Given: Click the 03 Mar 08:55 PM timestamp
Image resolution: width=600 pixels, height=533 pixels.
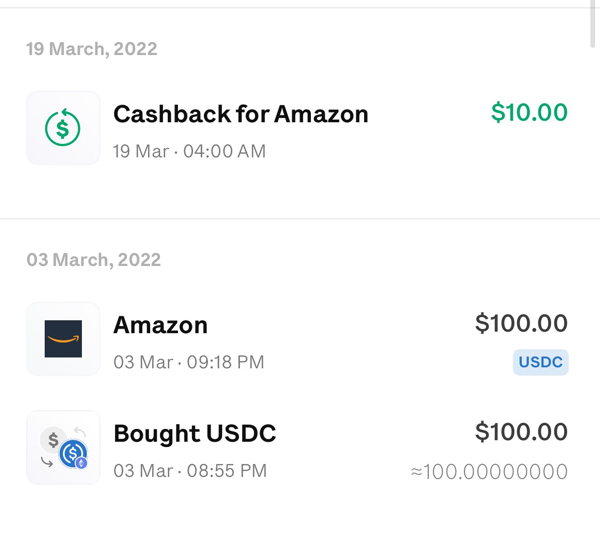Looking at the screenshot, I should click(190, 471).
